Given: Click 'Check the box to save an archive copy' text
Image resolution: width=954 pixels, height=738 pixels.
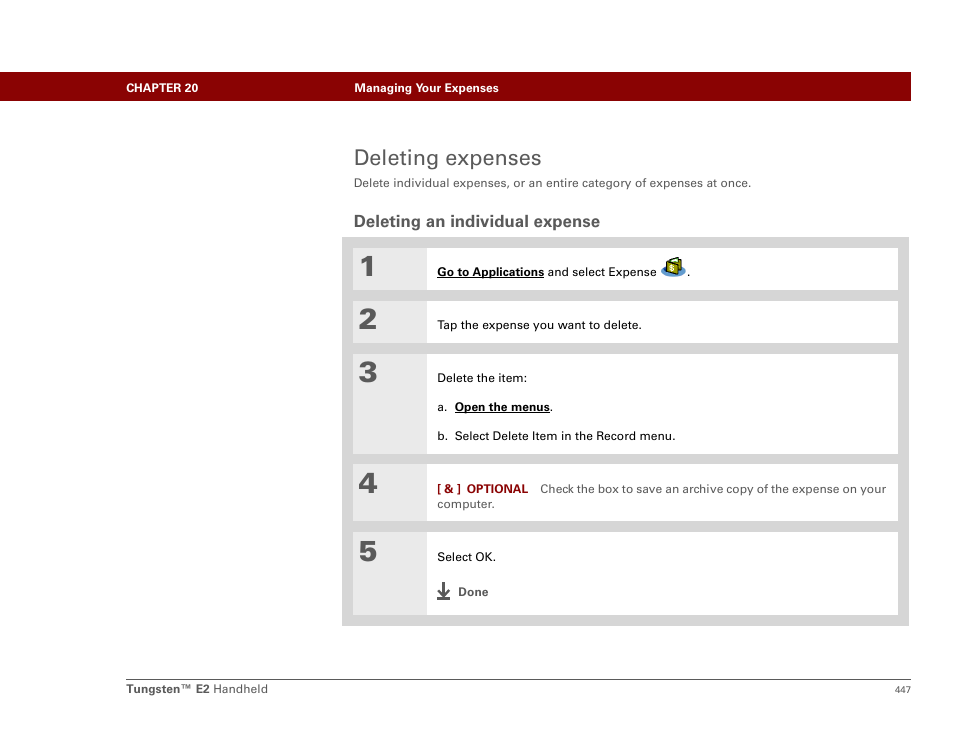Looking at the screenshot, I should pyautogui.click(x=661, y=496).
